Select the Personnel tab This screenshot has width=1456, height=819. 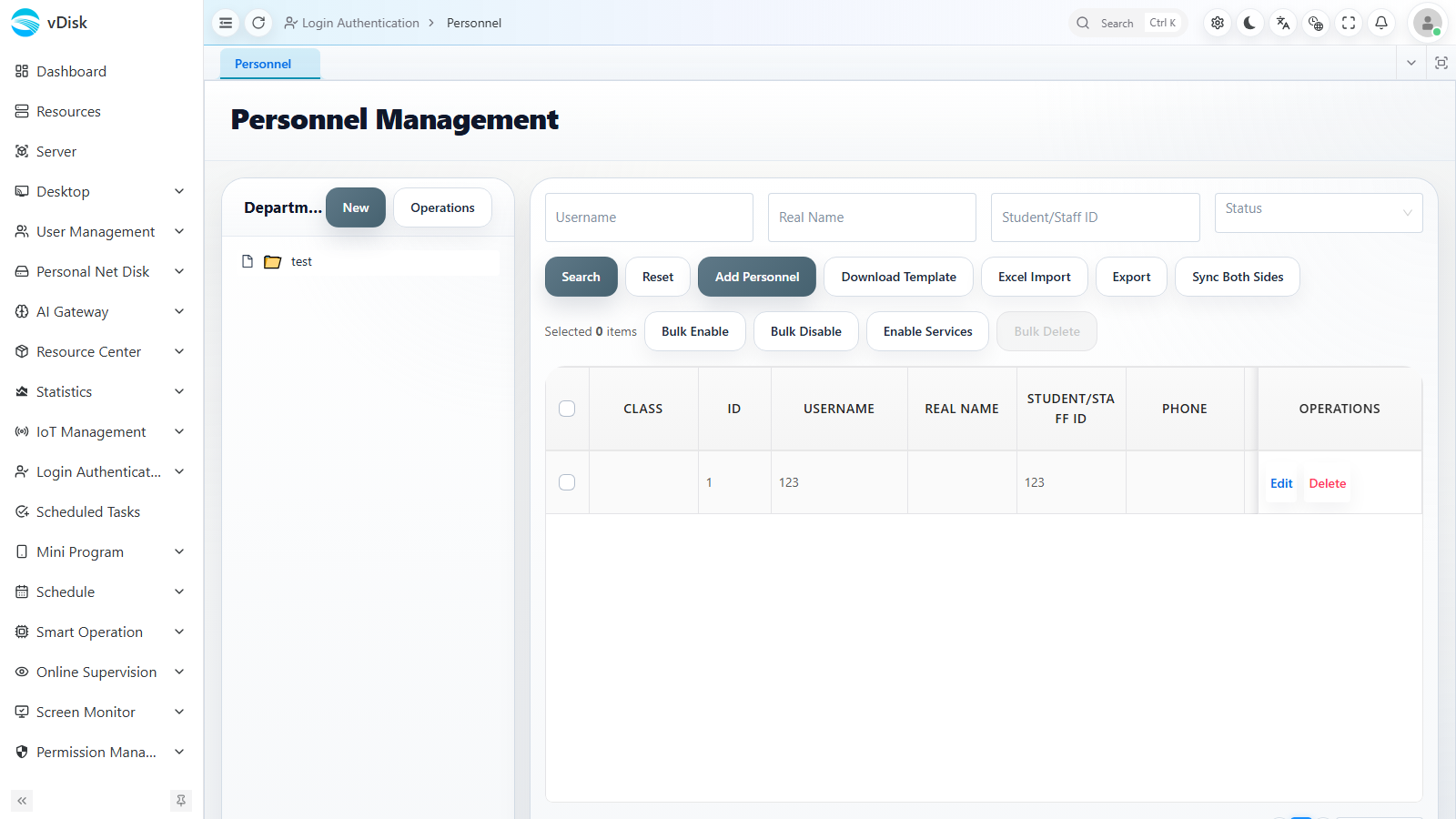pos(263,64)
